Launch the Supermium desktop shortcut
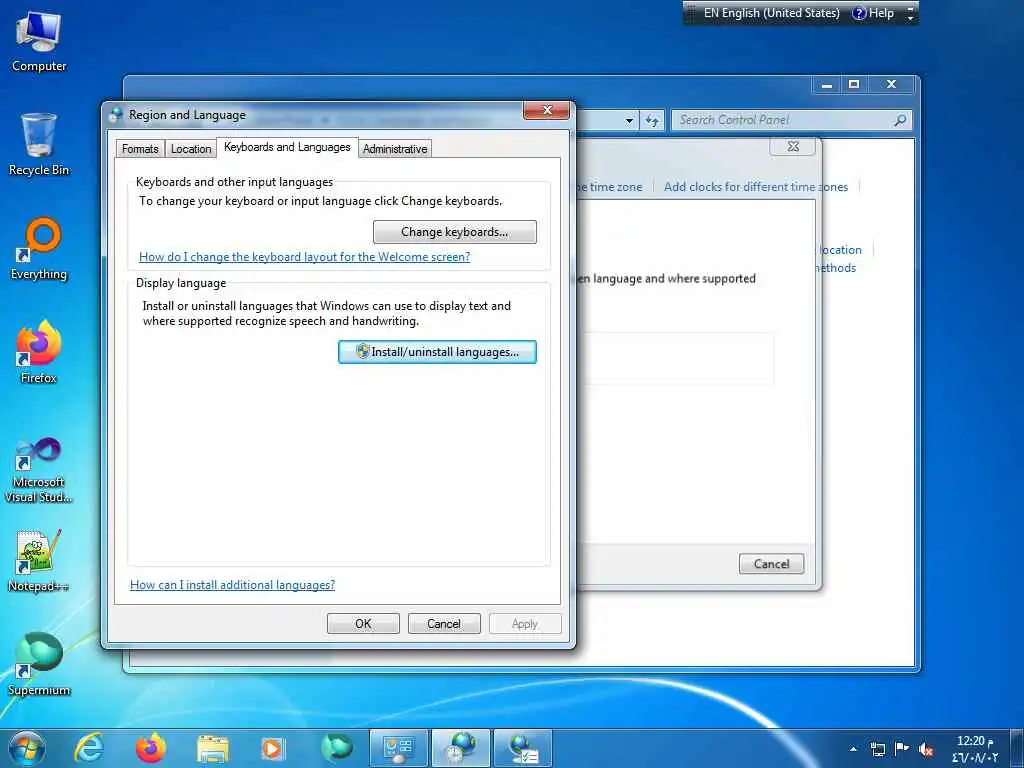The image size is (1024, 768). click(39, 665)
